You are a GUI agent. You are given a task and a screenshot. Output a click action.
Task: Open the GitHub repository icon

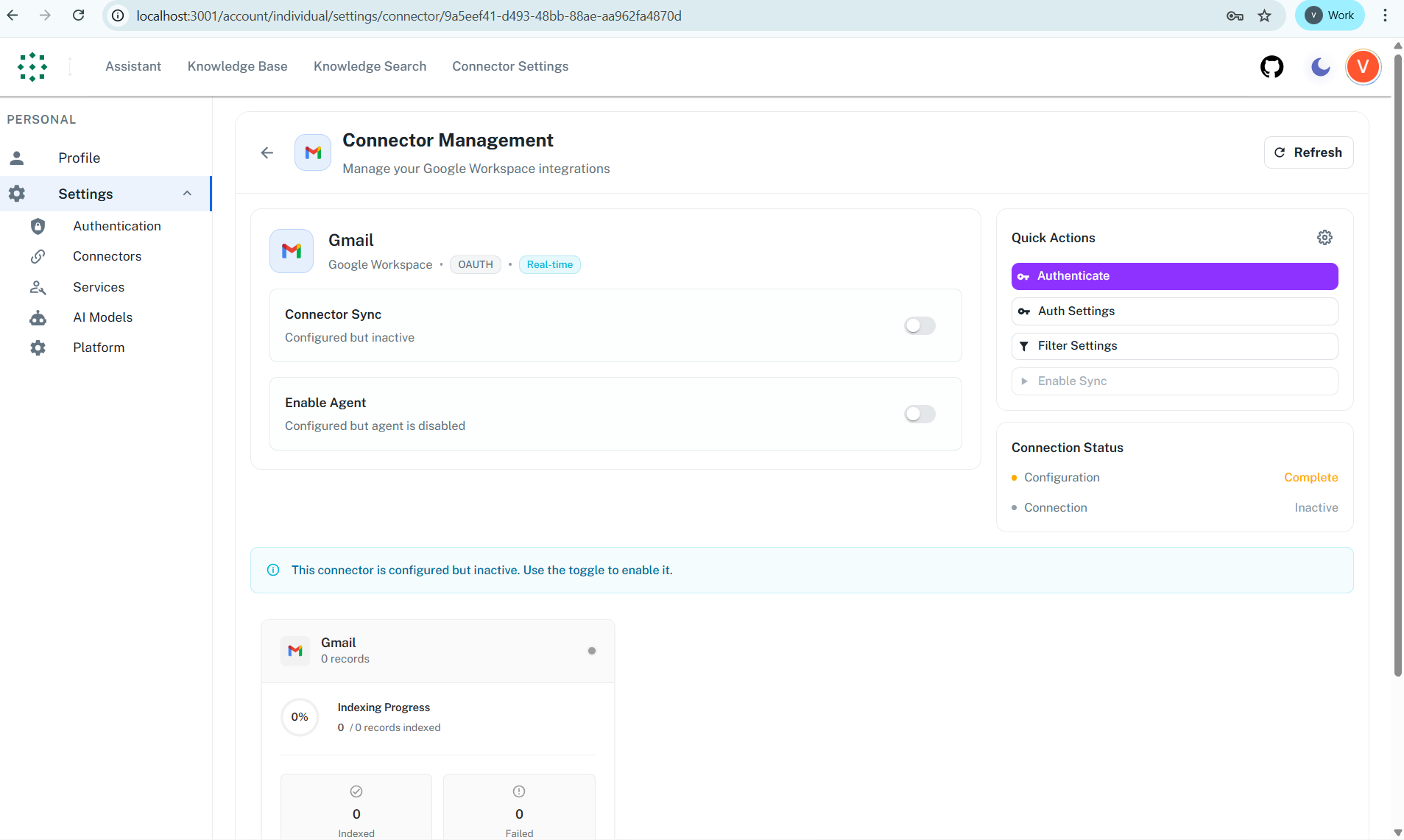click(1271, 67)
